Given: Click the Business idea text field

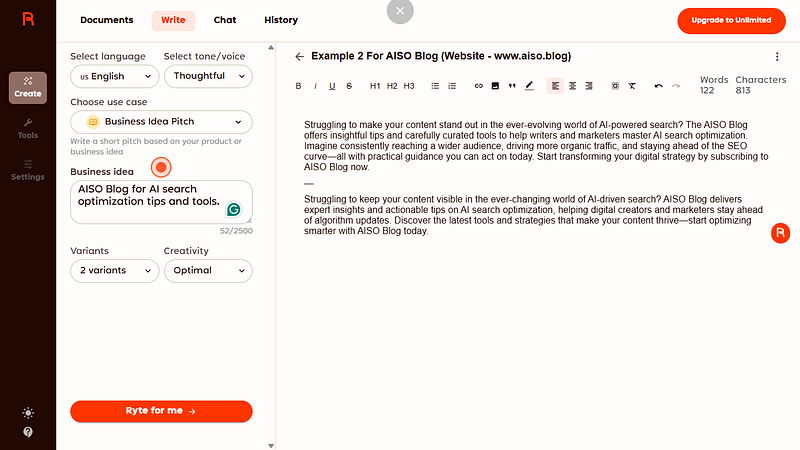Looking at the screenshot, I should (x=161, y=202).
